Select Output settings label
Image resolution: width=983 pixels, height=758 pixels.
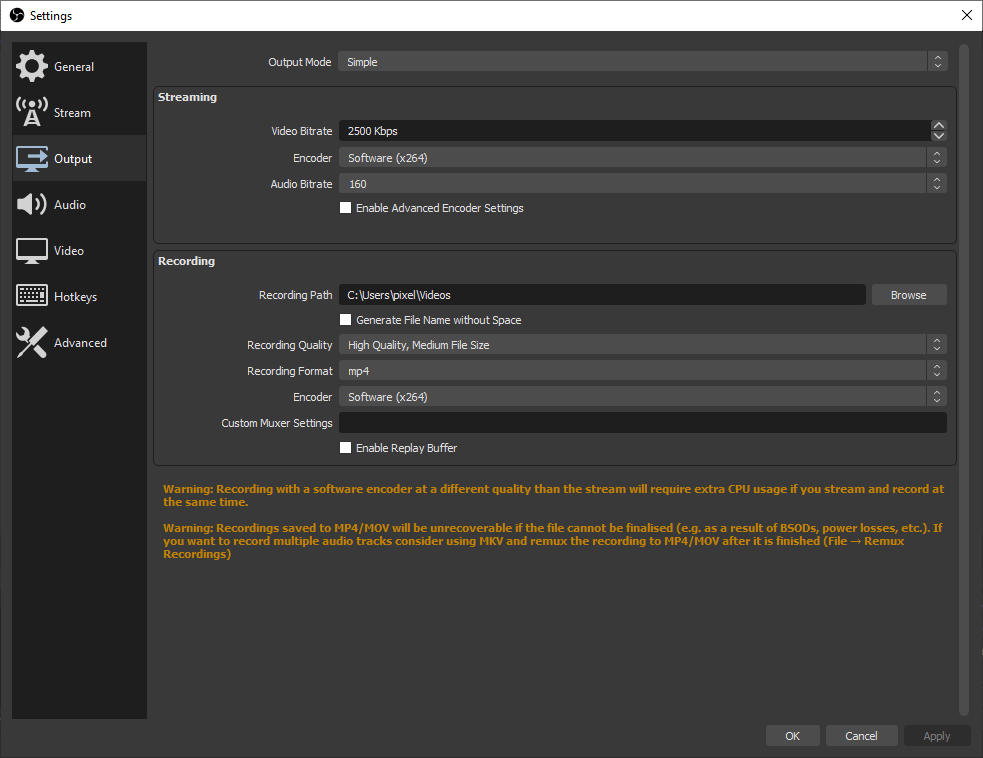pos(73,159)
